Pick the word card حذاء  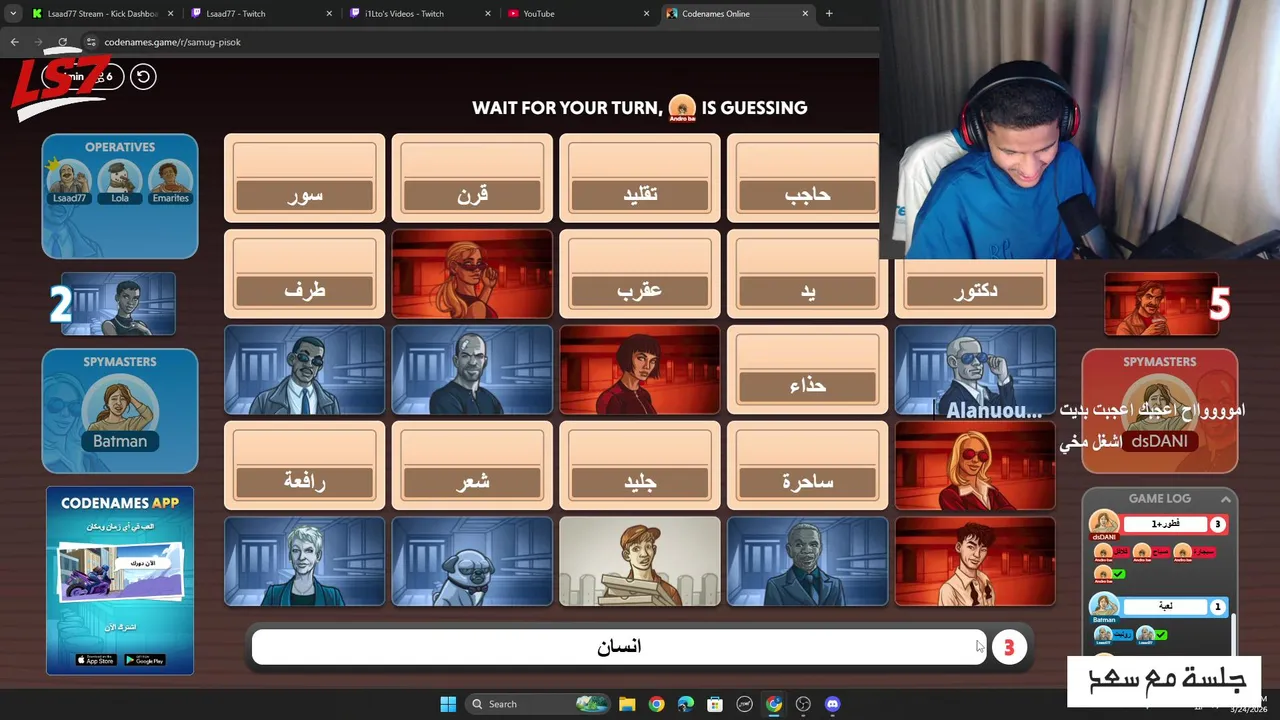[808, 370]
